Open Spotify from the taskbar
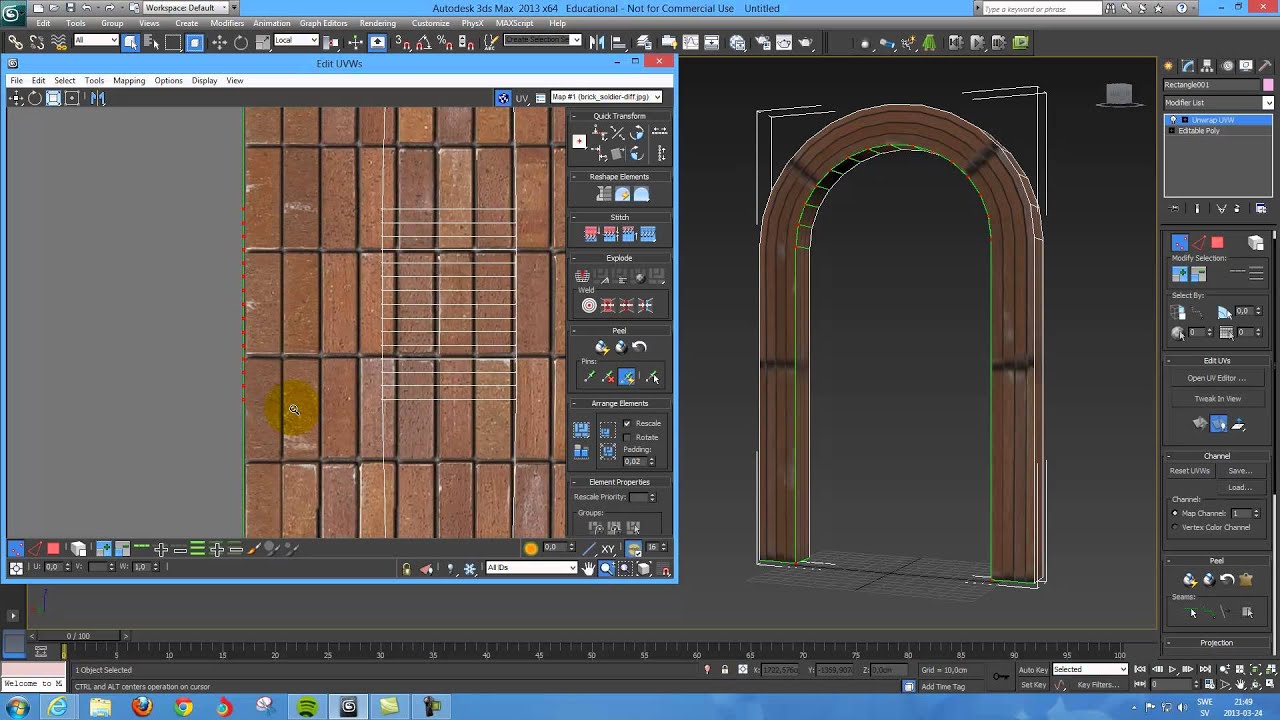The image size is (1280, 720). 307,707
